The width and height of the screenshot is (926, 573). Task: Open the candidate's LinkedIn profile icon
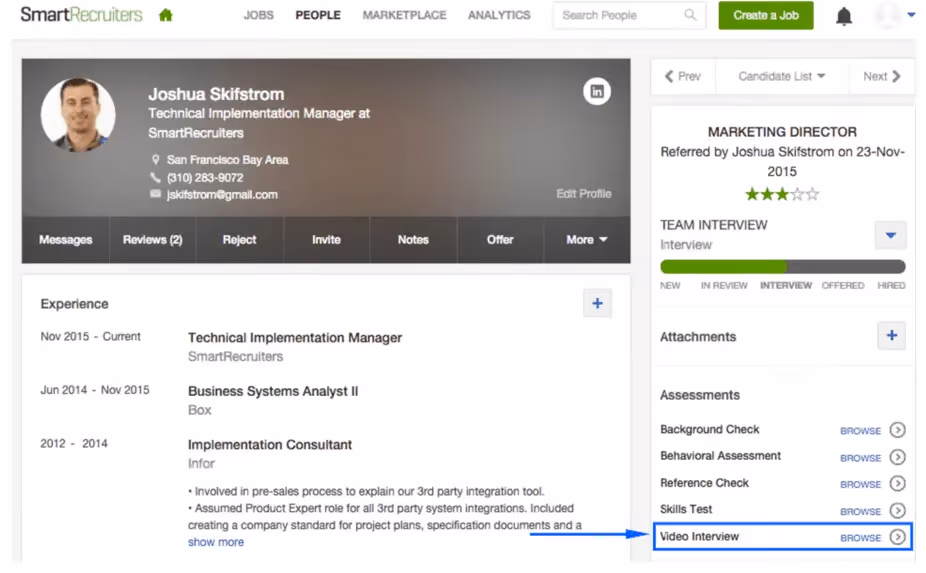(x=597, y=92)
